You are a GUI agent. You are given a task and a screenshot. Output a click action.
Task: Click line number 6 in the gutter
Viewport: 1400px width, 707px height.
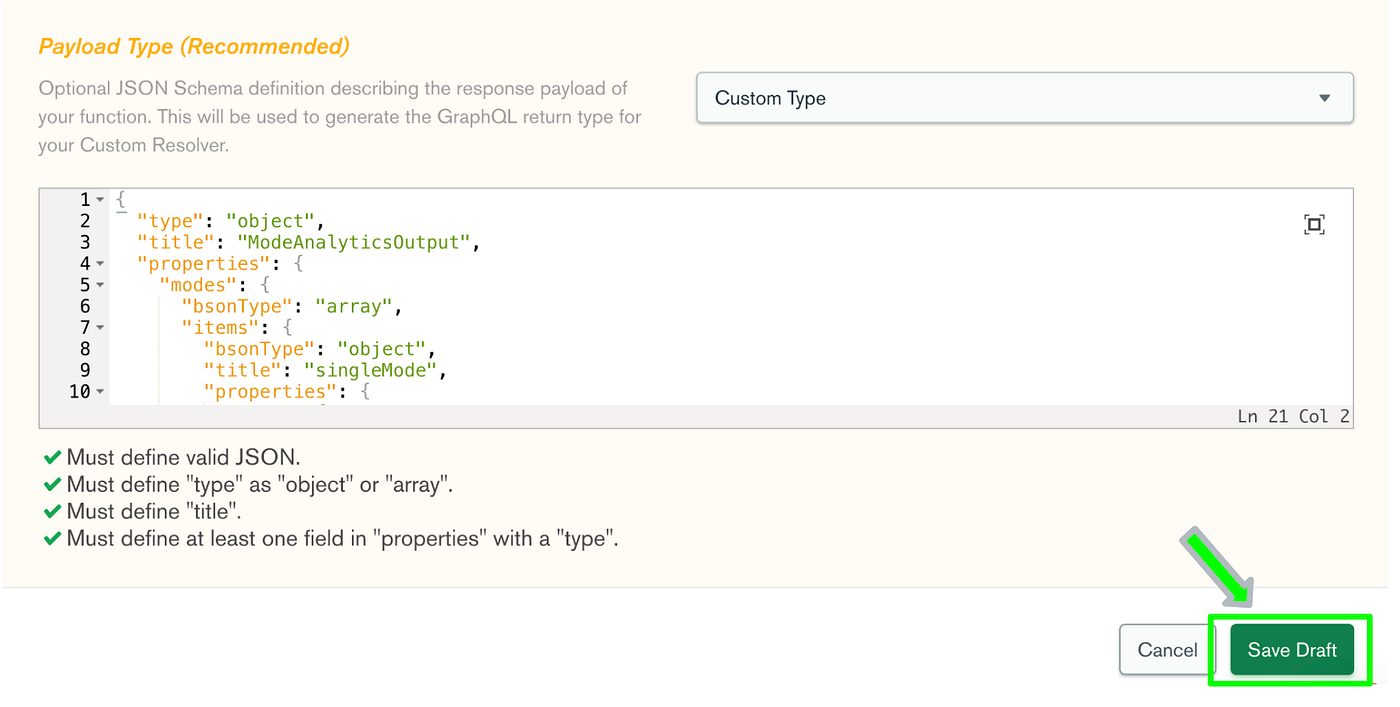pos(85,307)
